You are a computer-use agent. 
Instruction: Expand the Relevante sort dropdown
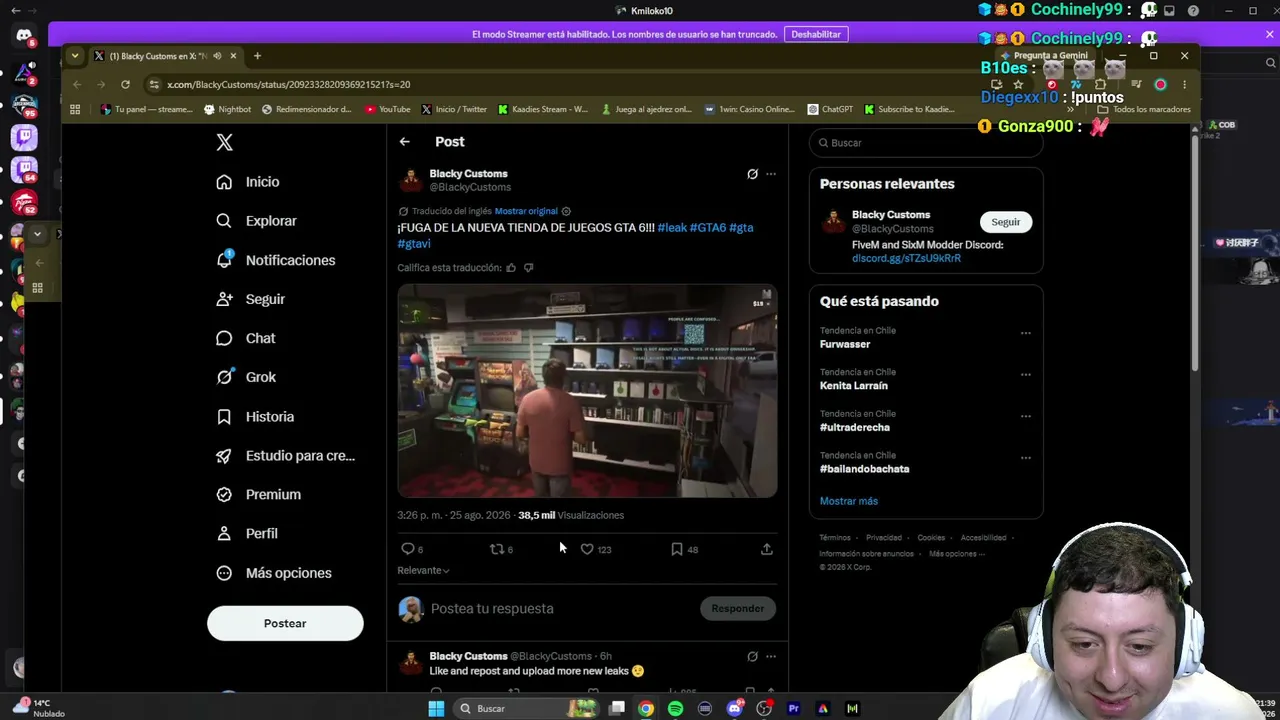[x=423, y=570]
